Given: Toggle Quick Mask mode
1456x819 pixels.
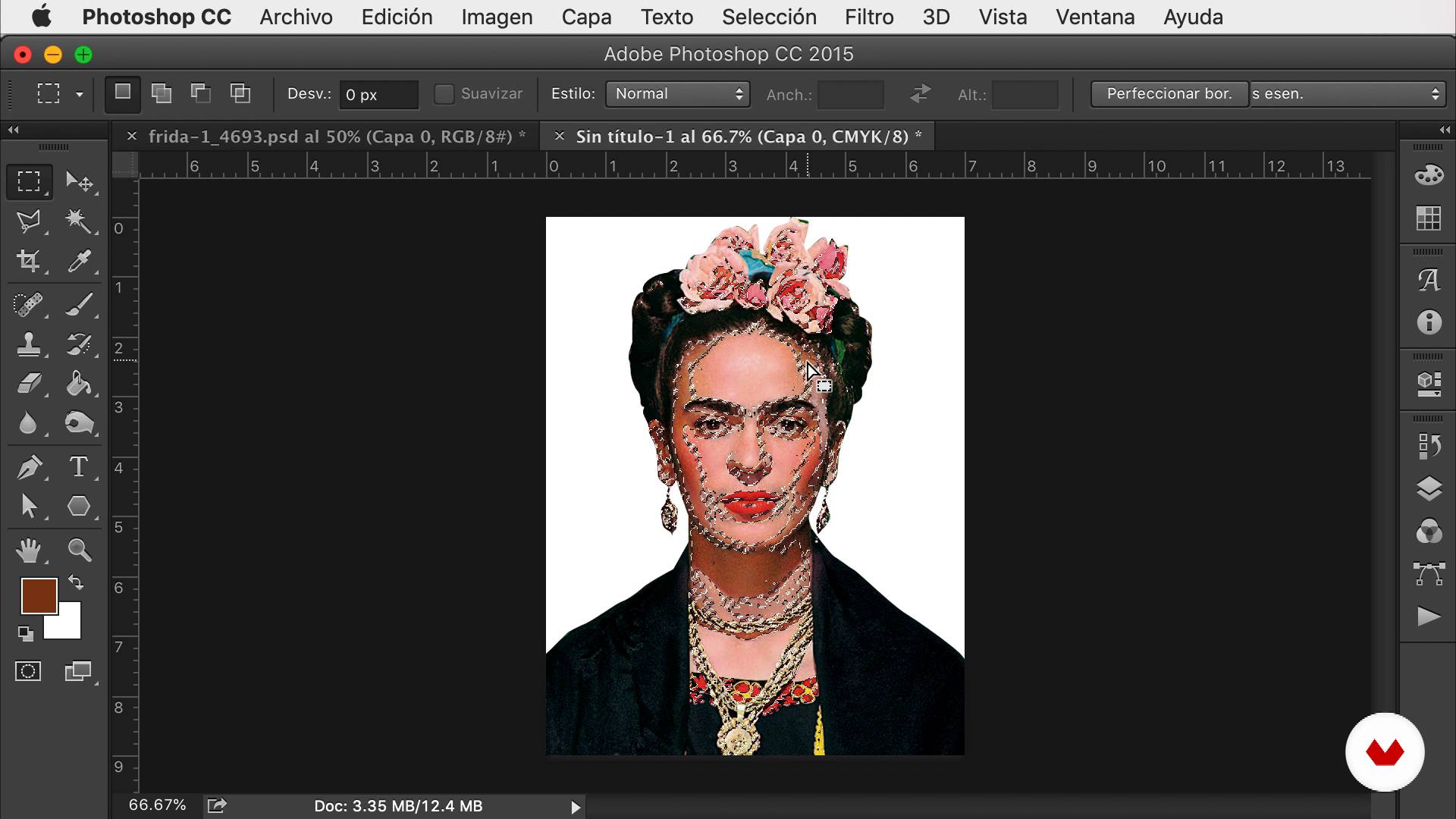Looking at the screenshot, I should [x=28, y=671].
